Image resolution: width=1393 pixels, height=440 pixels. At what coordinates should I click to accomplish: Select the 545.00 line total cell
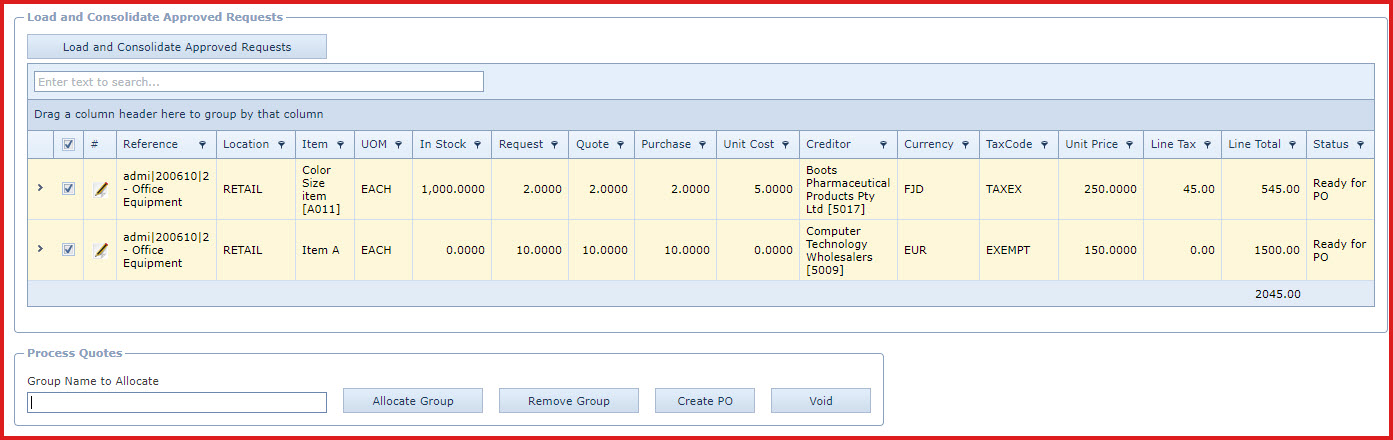point(1264,189)
